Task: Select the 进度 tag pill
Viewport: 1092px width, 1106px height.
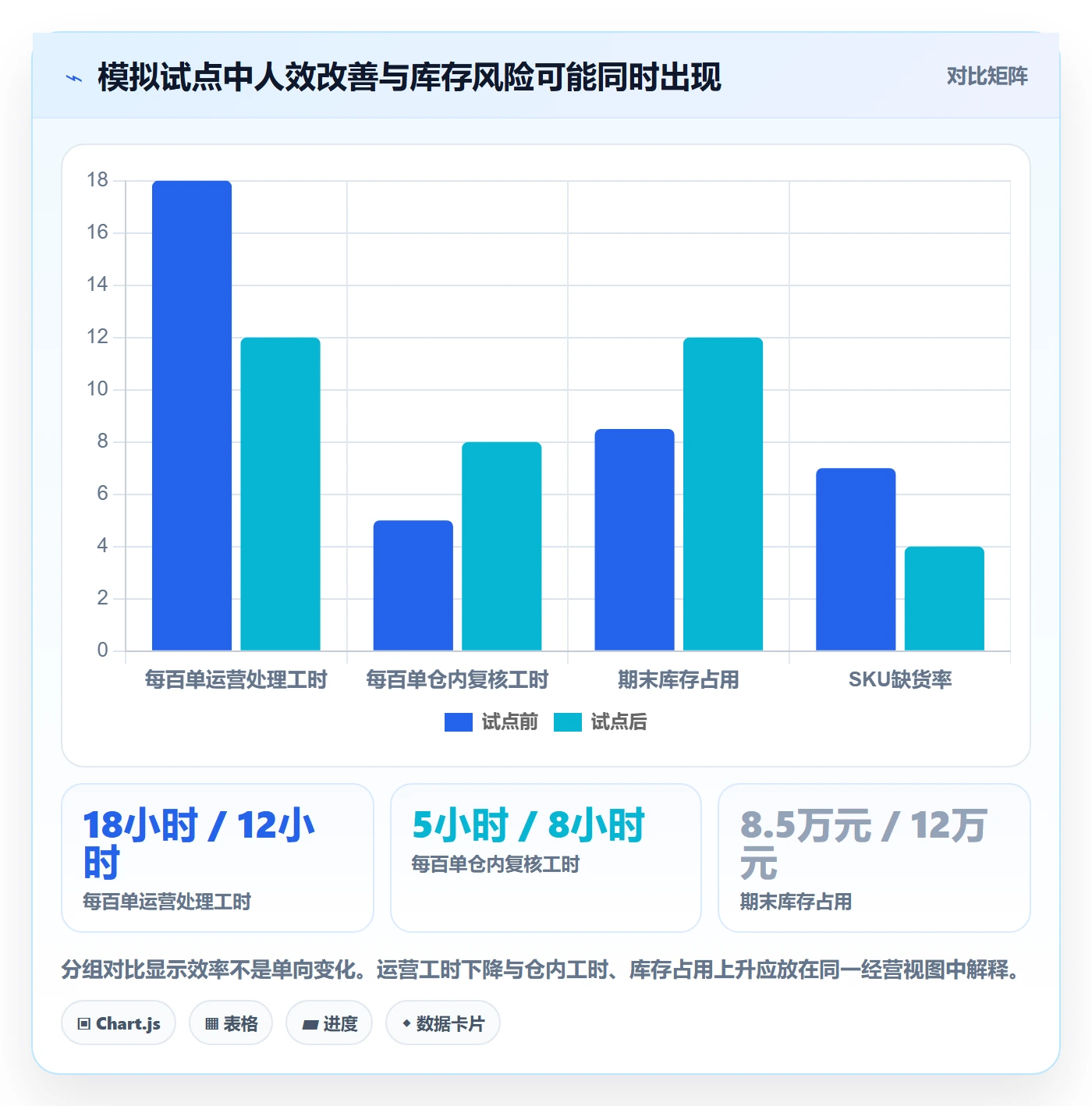Action: coord(329,1023)
